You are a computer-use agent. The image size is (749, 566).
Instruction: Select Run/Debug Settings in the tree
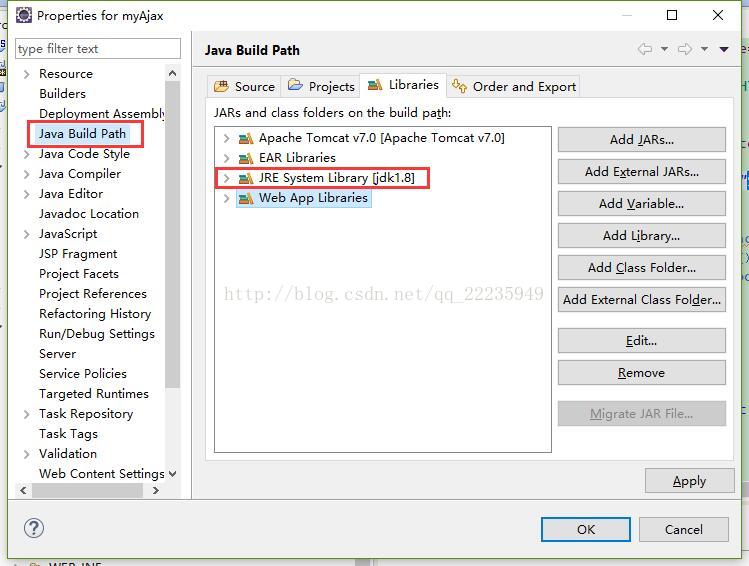pyautogui.click(x=97, y=334)
